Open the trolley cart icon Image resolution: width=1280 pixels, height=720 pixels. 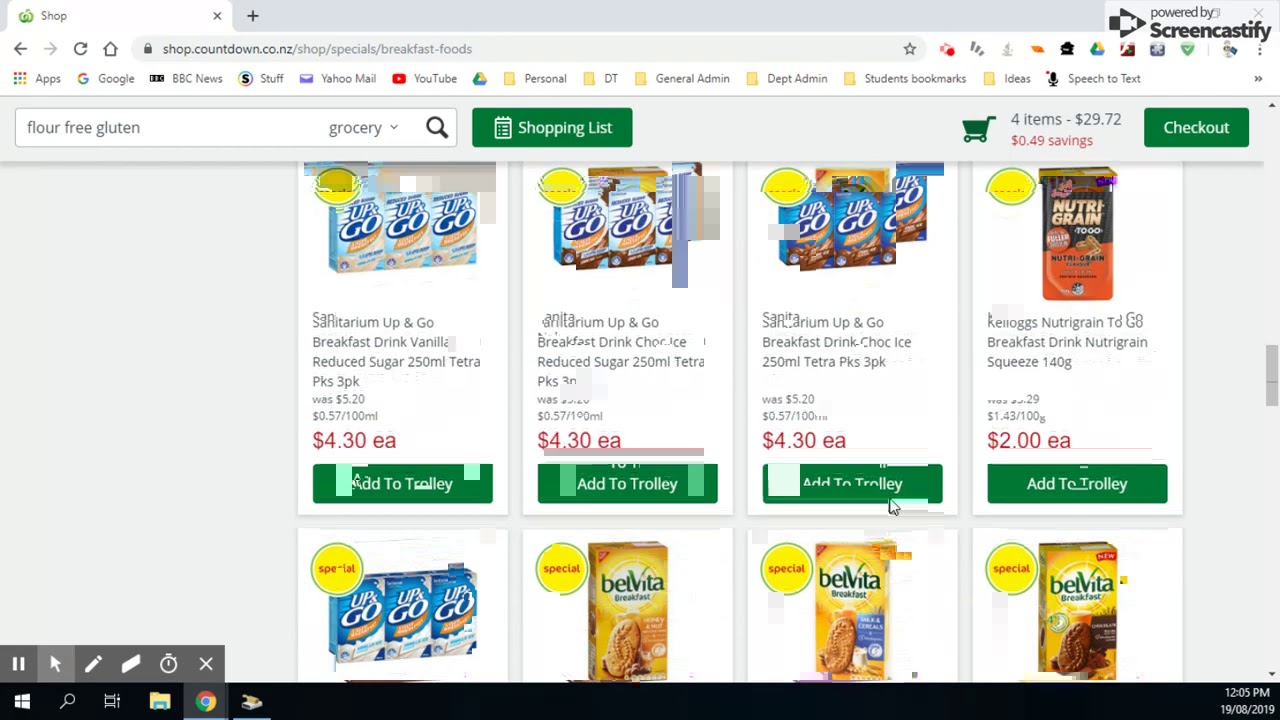coord(978,129)
